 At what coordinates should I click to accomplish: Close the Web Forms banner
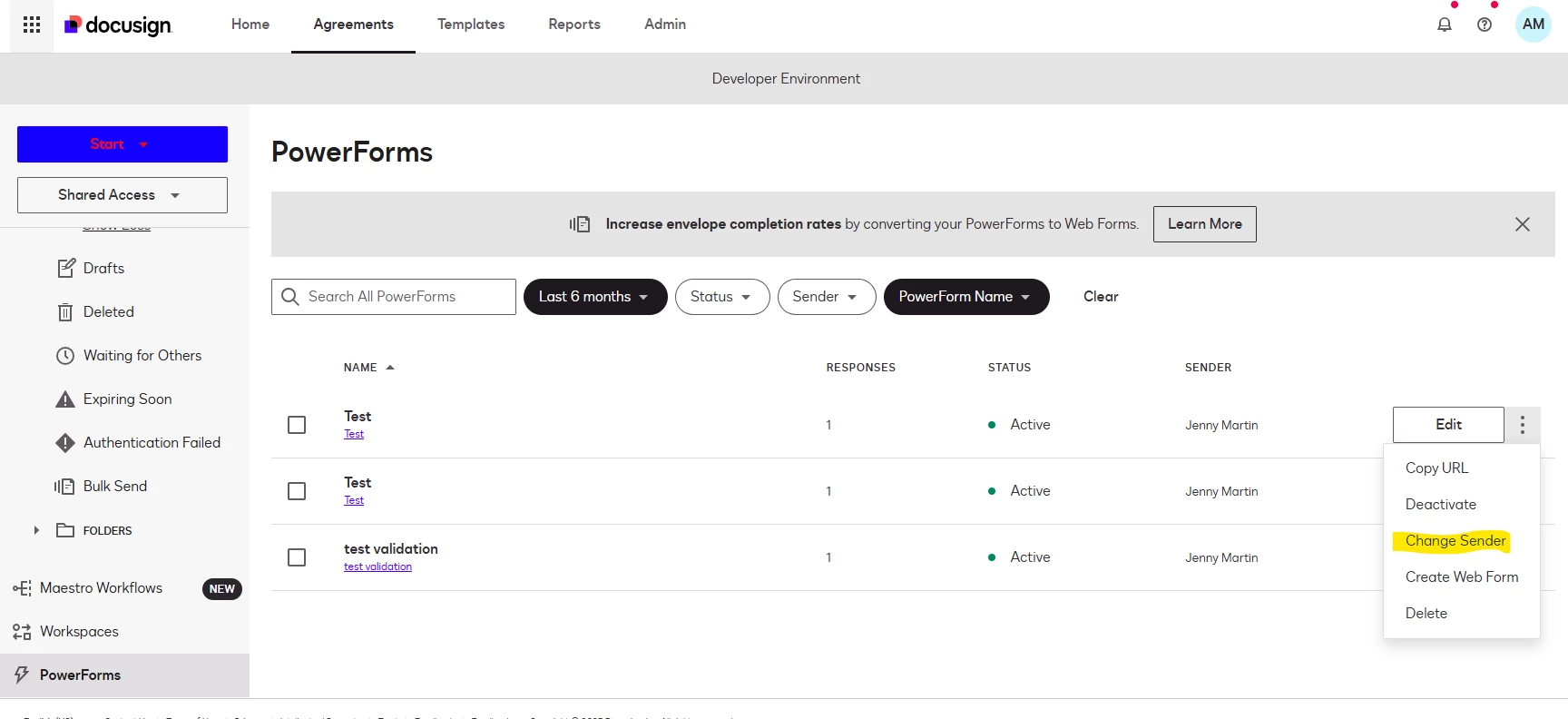pyautogui.click(x=1523, y=224)
